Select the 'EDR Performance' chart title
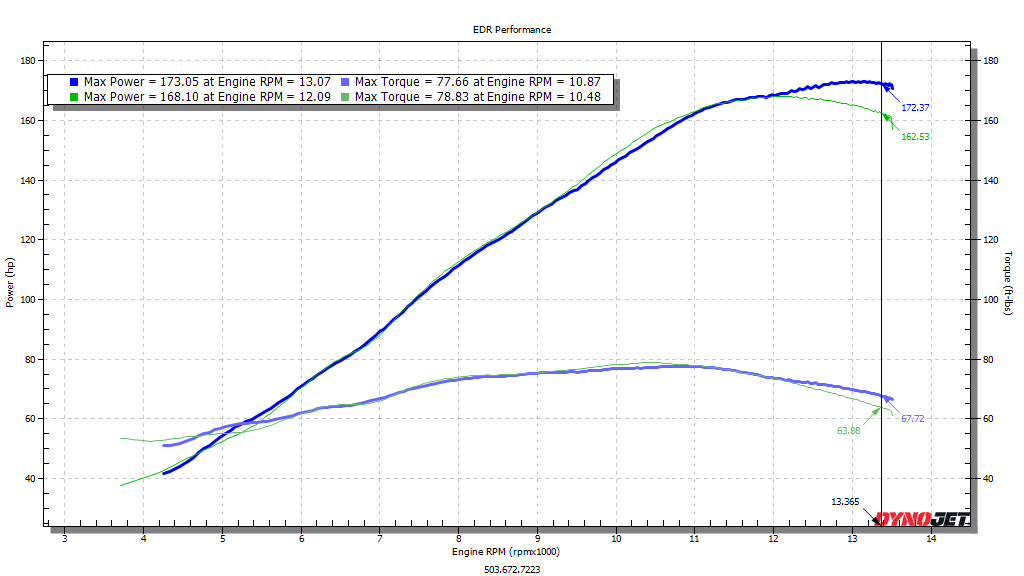Screen dimensions: 1024x576 [x=512, y=29]
